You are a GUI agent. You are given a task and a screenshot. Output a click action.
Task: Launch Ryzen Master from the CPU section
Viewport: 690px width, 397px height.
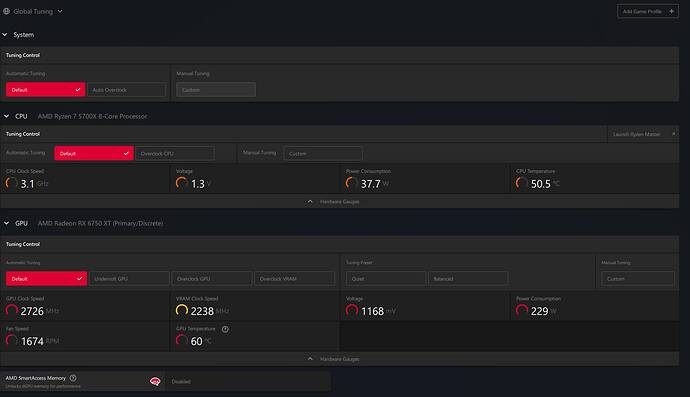pyautogui.click(x=643, y=134)
